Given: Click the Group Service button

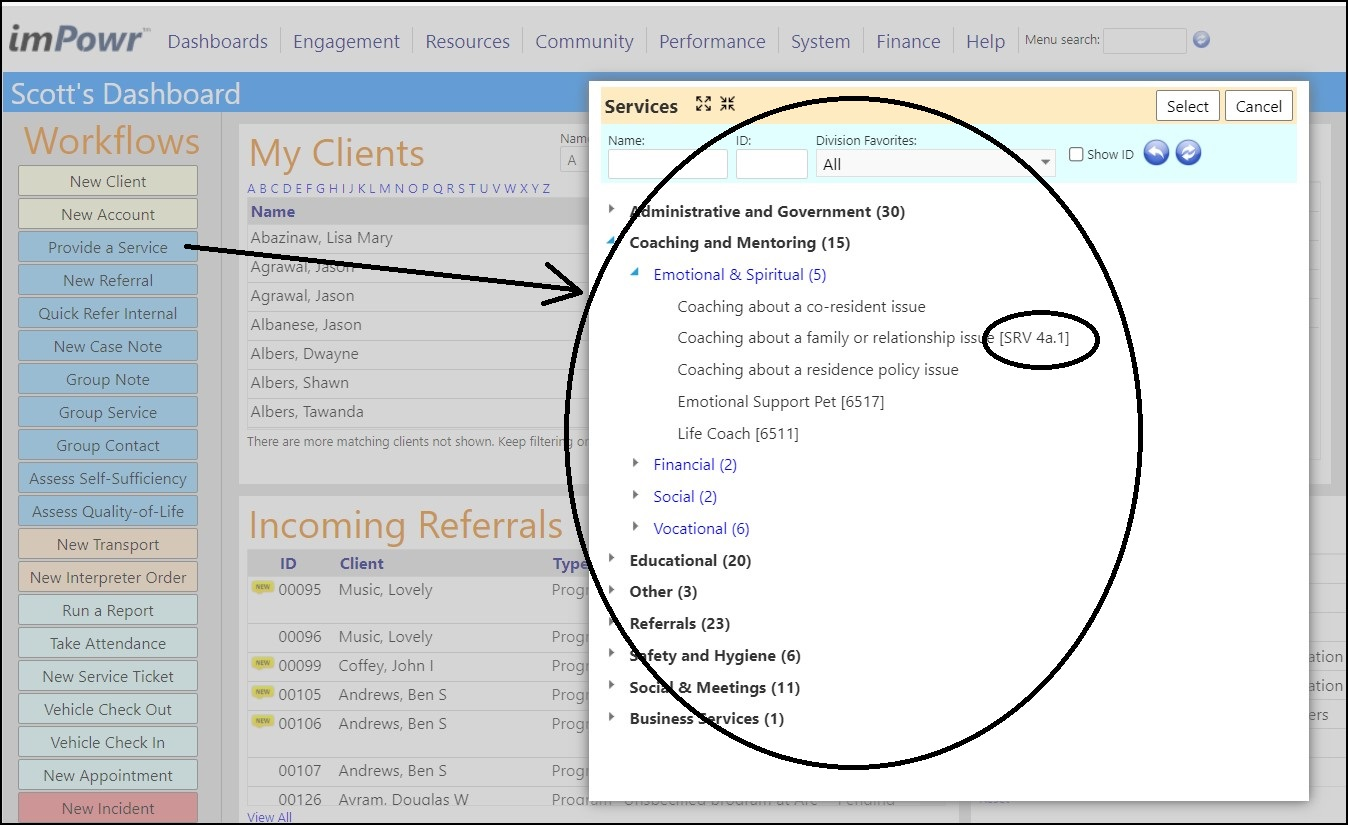Looking at the screenshot, I should point(108,412).
